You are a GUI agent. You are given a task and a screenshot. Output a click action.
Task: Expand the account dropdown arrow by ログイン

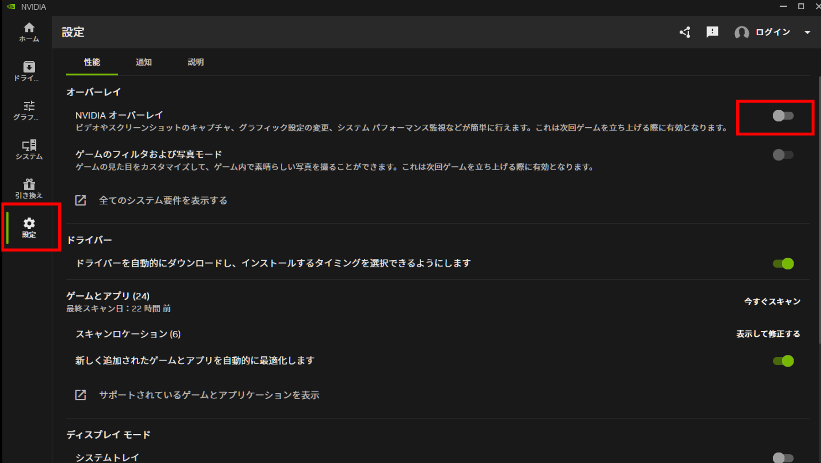(x=807, y=33)
